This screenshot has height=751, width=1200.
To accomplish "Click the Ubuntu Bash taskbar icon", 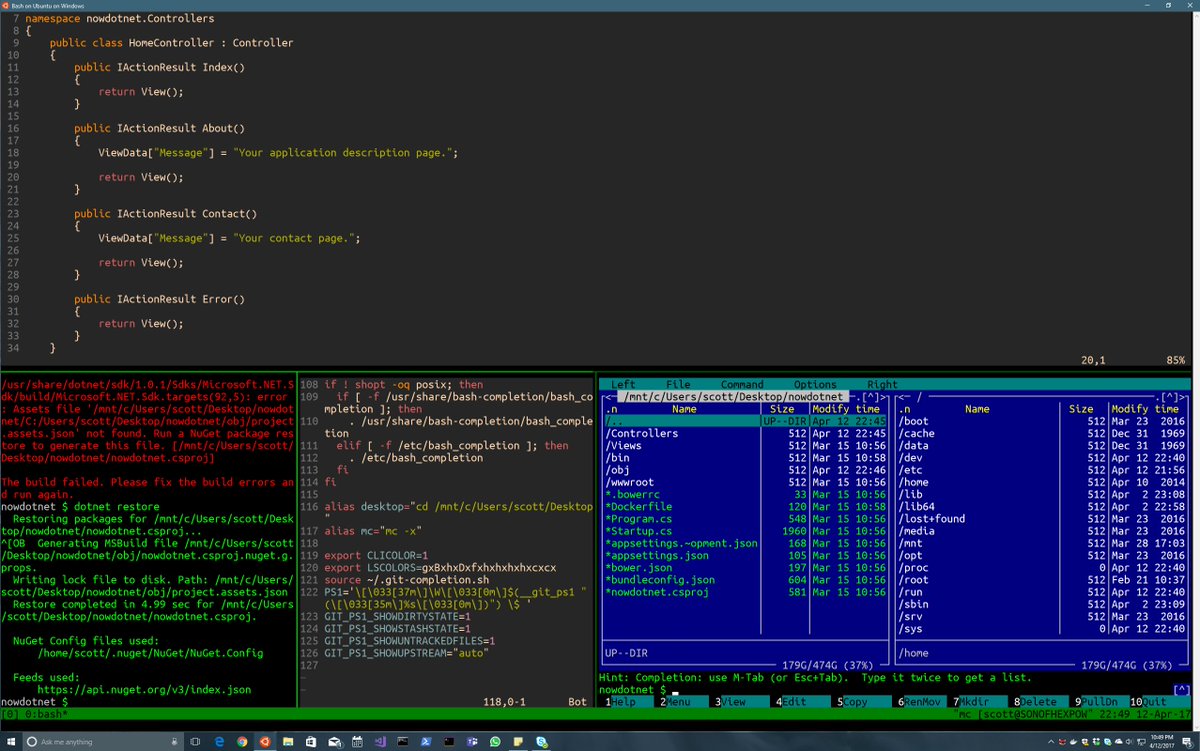I will pos(265,741).
